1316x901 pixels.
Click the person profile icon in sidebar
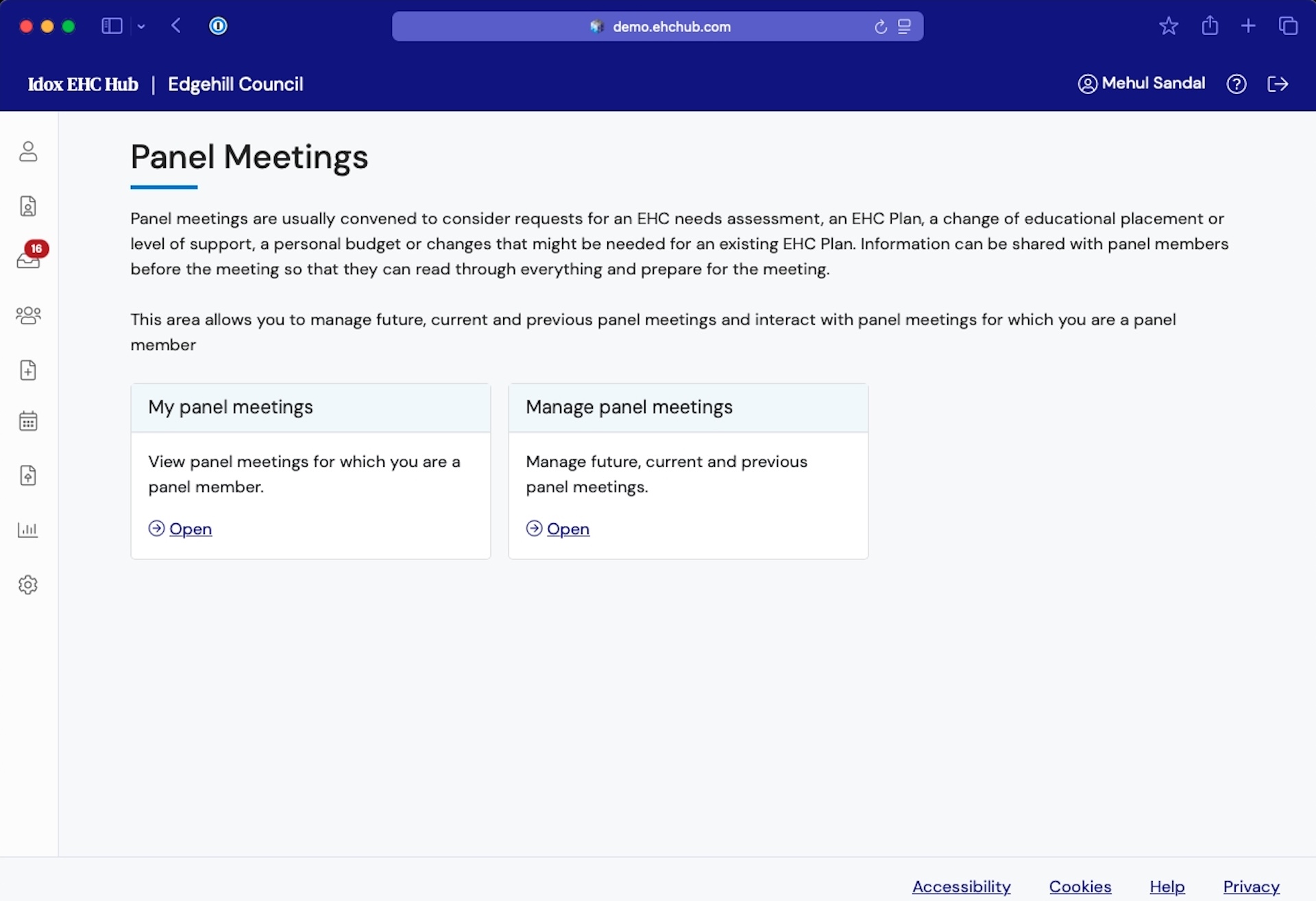tap(28, 152)
